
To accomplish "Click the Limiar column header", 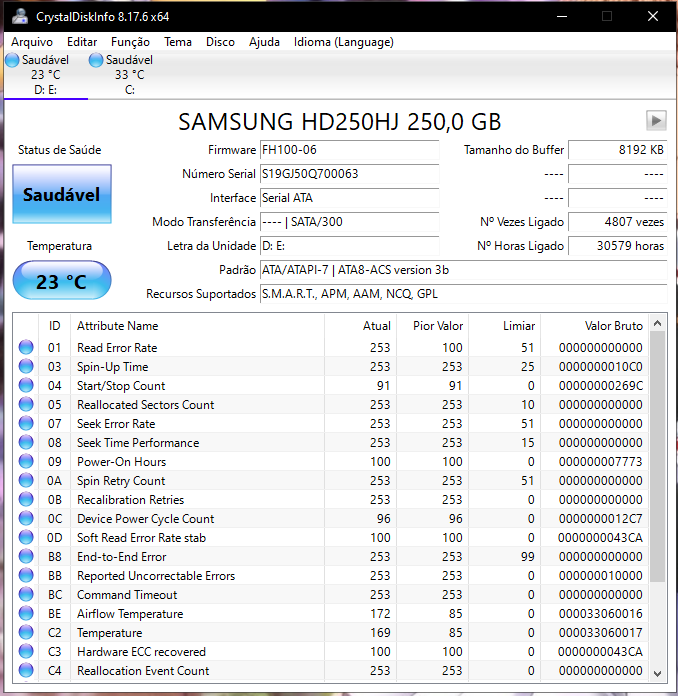I will pyautogui.click(x=505, y=325).
